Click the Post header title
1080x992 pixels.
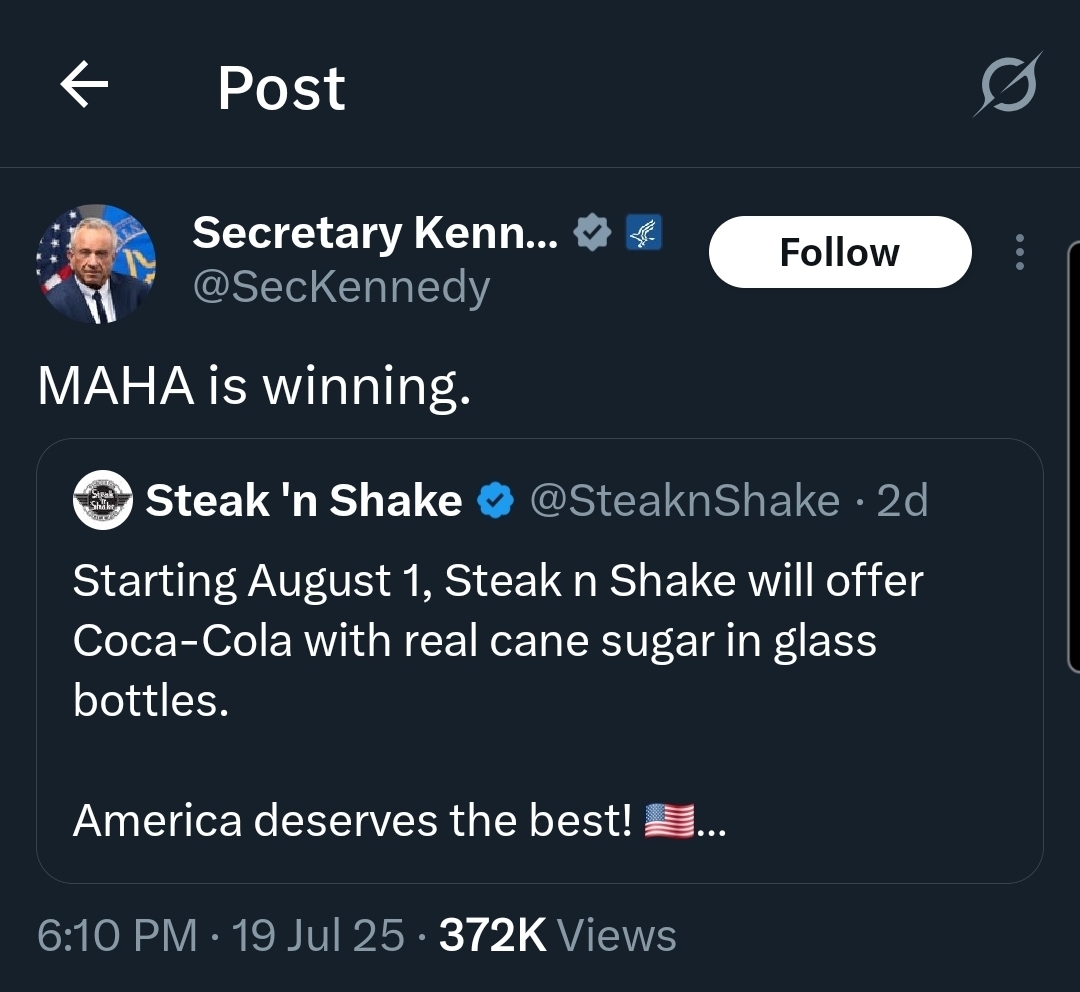[281, 88]
